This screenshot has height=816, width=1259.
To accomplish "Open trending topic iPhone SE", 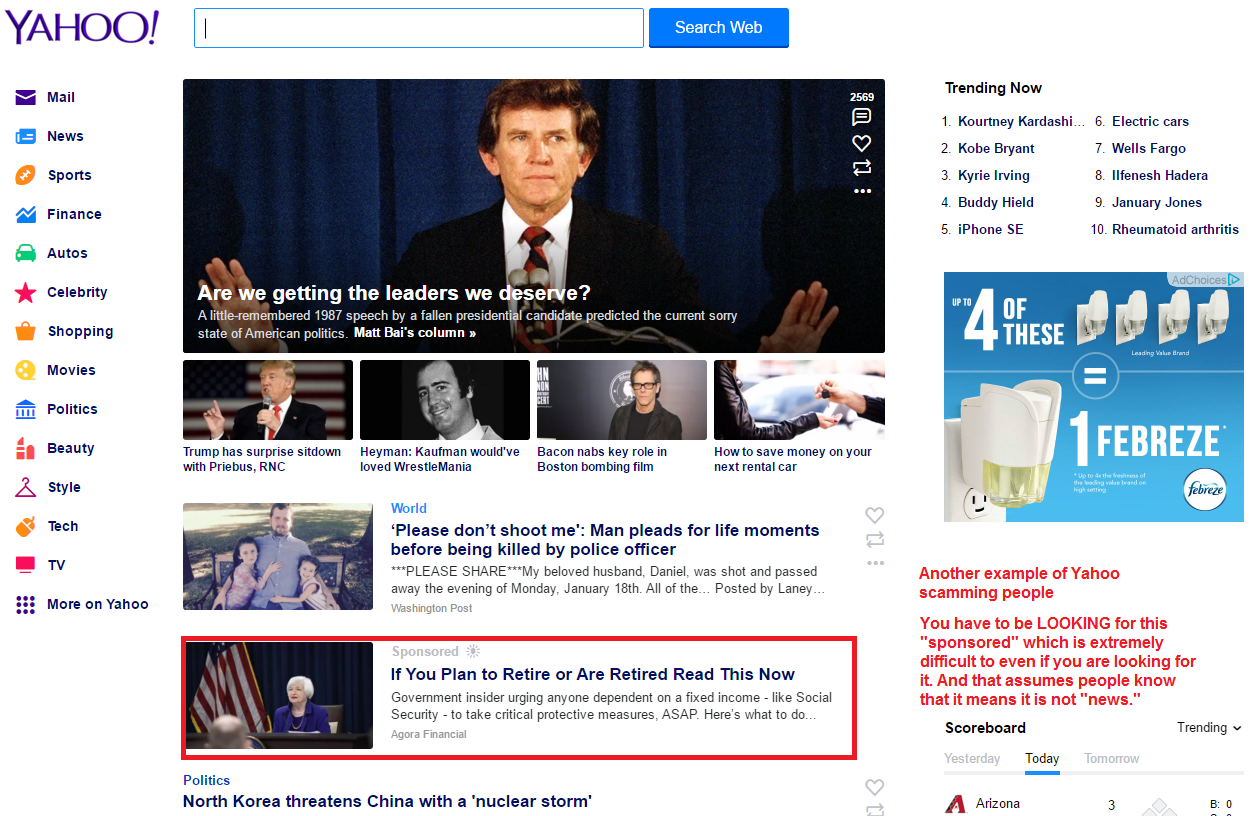I will click(991, 229).
